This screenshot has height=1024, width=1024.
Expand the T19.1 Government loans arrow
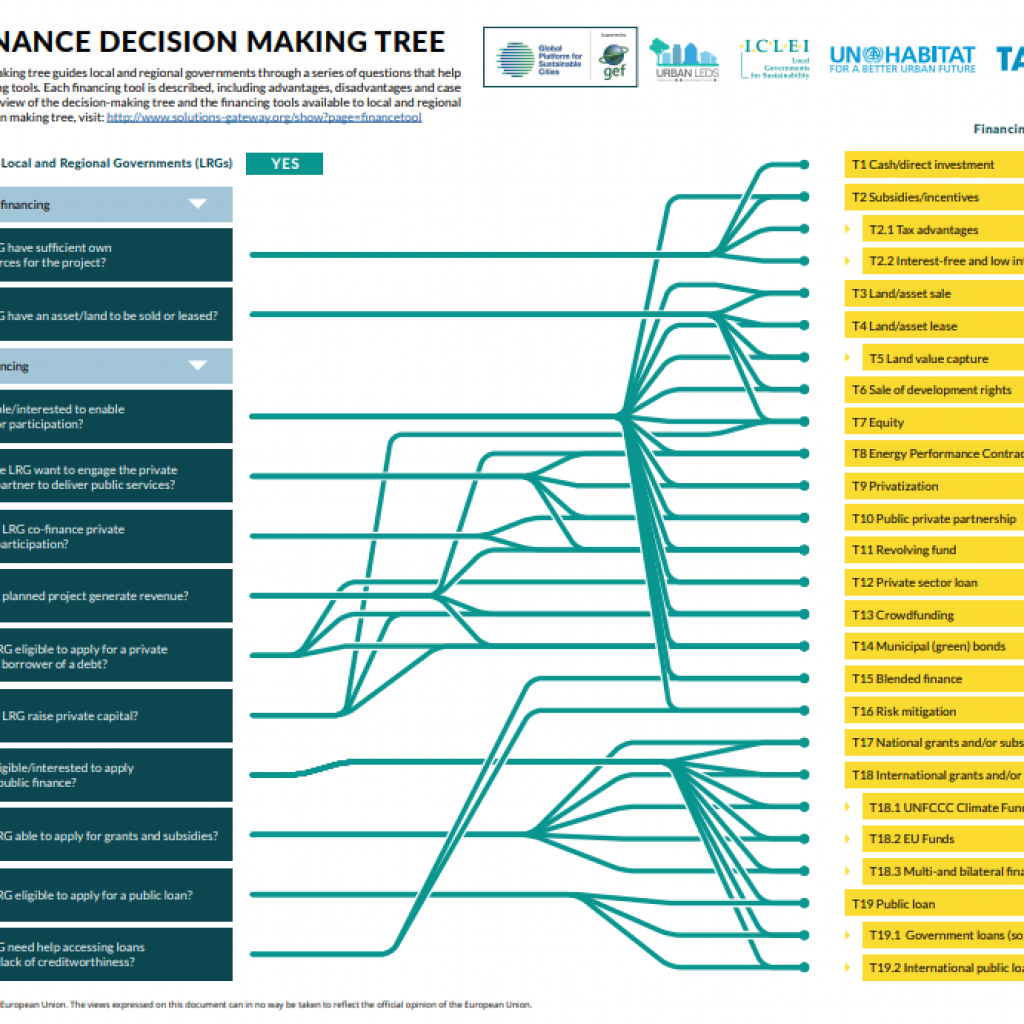pyautogui.click(x=848, y=936)
